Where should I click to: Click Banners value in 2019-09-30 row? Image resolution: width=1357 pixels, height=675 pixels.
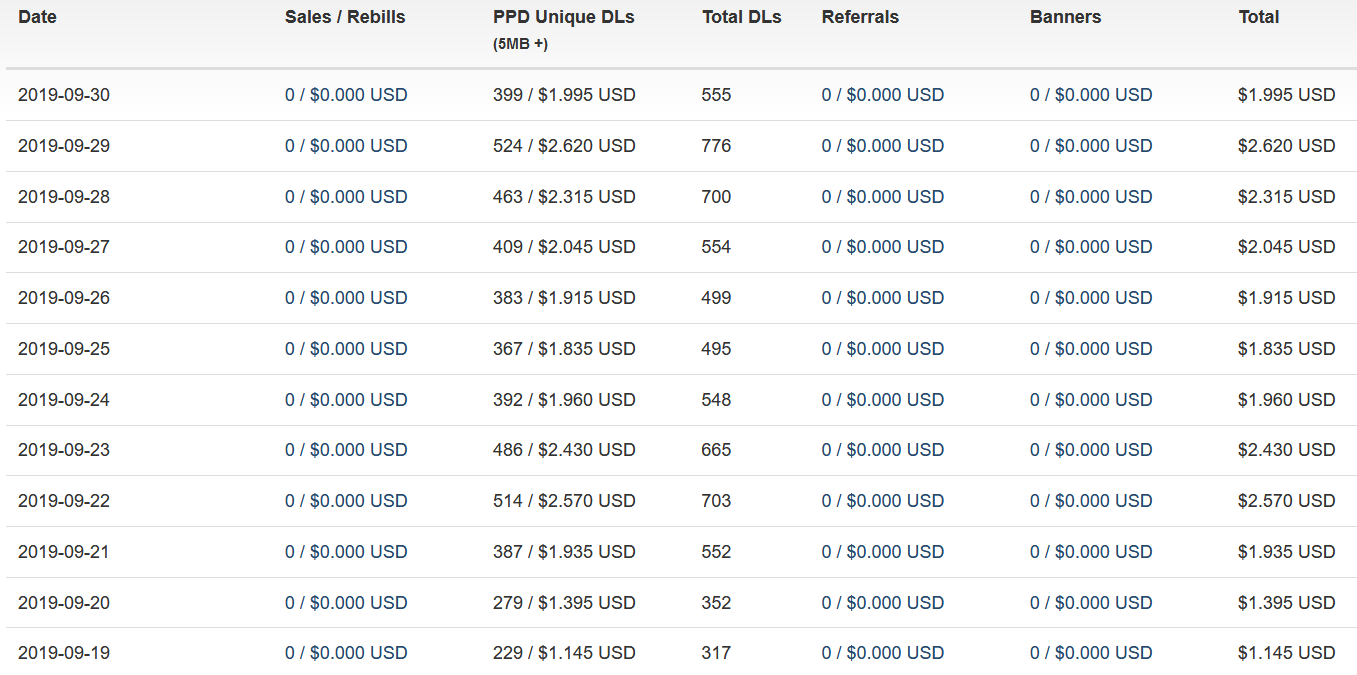coord(1091,95)
